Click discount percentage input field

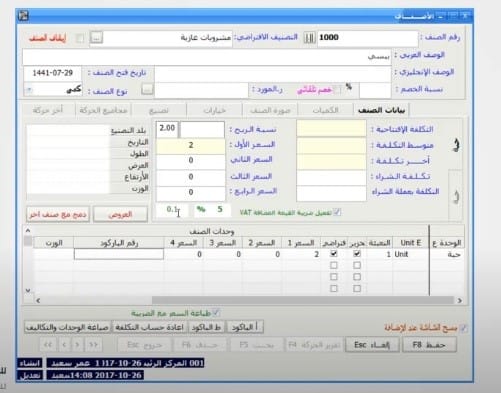pyautogui.click(x=375, y=90)
